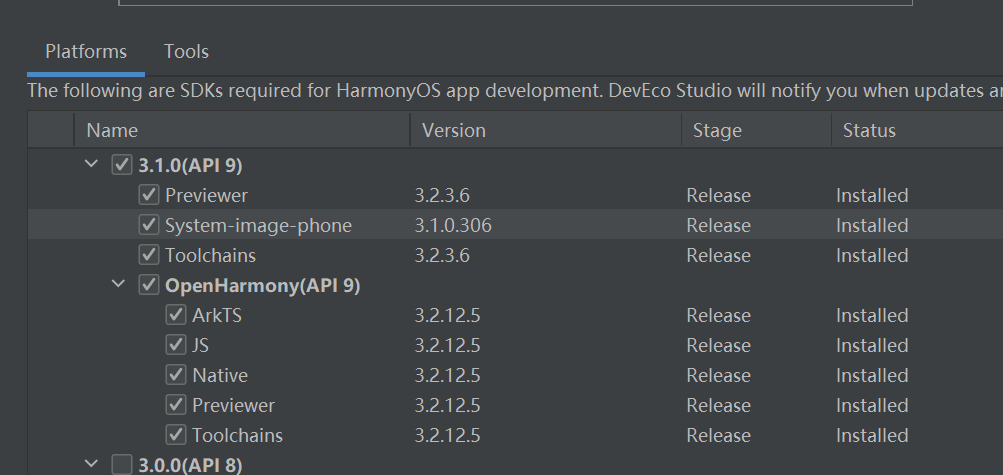
Task: Select the System-image-phone row
Action: tap(515, 224)
